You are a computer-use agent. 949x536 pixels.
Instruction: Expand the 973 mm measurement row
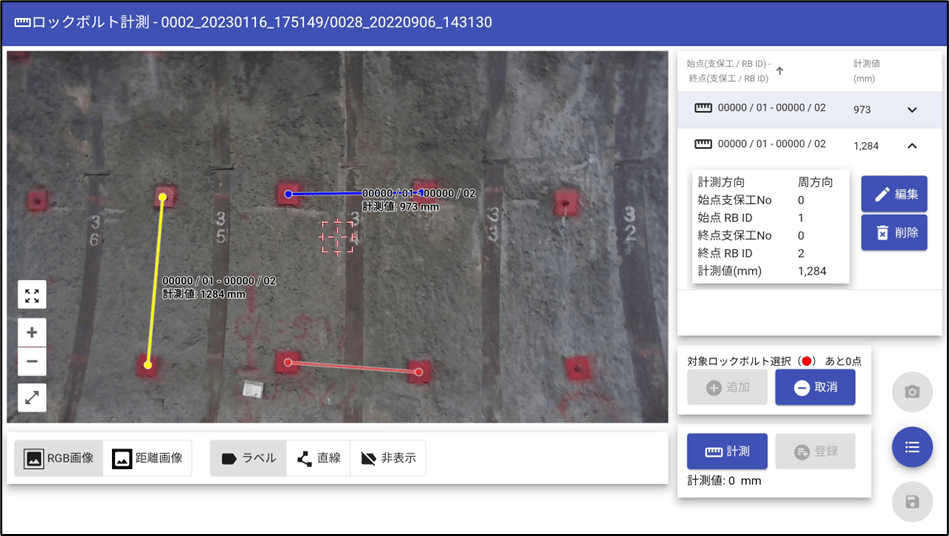tap(911, 110)
